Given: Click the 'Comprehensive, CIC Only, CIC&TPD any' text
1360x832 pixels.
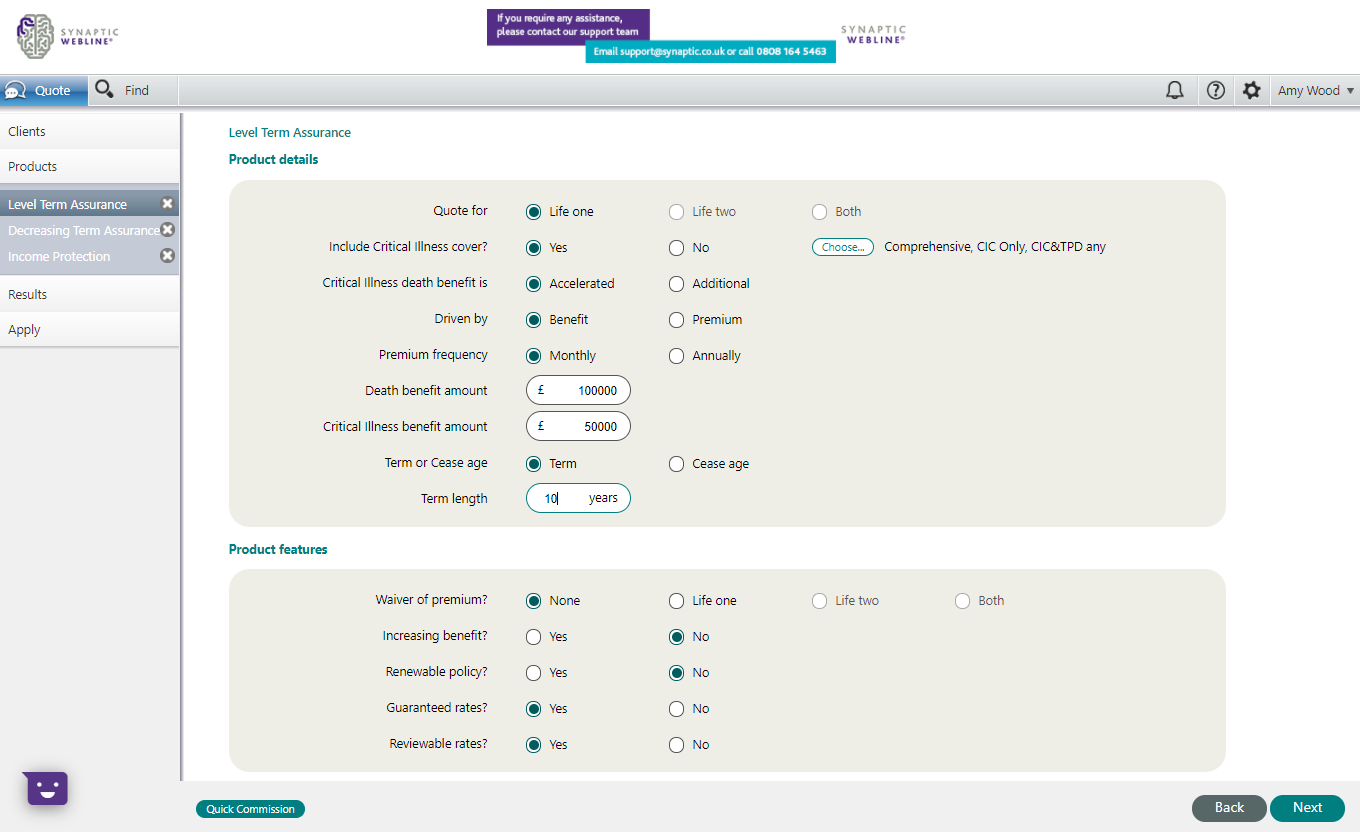Looking at the screenshot, I should [995, 247].
